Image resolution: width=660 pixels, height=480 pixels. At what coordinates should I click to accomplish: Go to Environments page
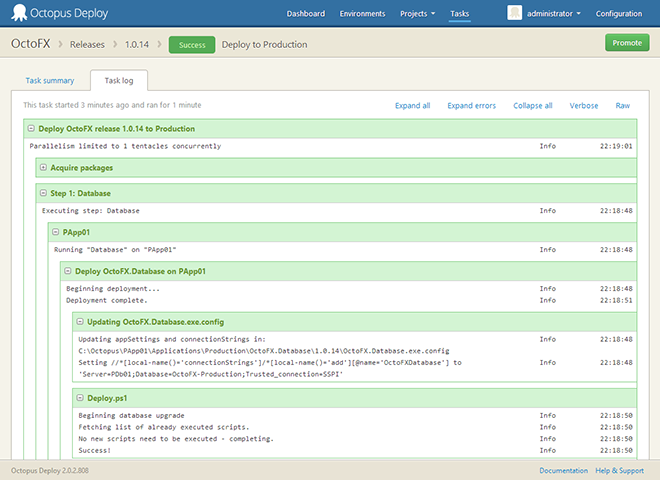(x=362, y=14)
